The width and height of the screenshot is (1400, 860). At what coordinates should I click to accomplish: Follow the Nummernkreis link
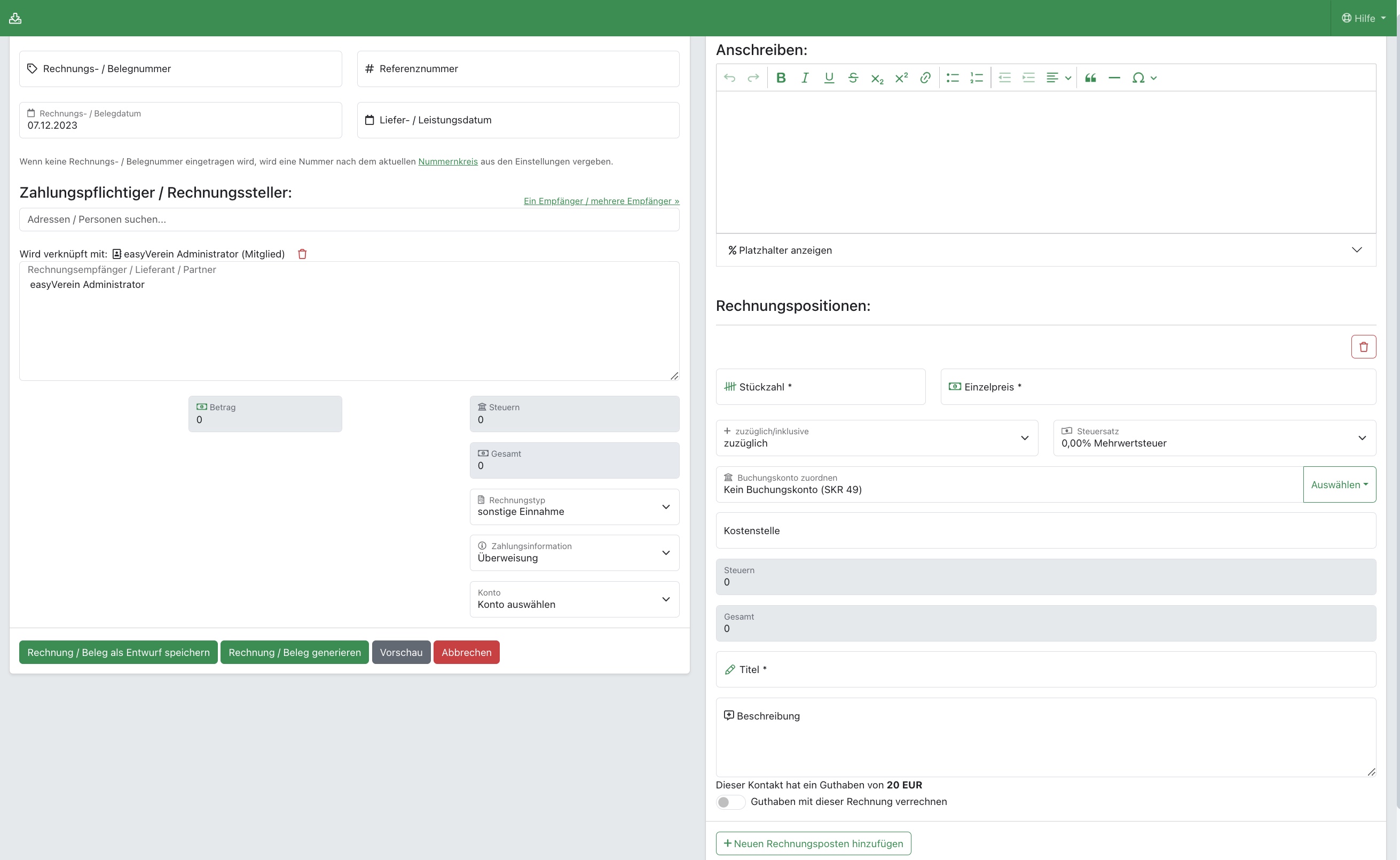(447, 161)
